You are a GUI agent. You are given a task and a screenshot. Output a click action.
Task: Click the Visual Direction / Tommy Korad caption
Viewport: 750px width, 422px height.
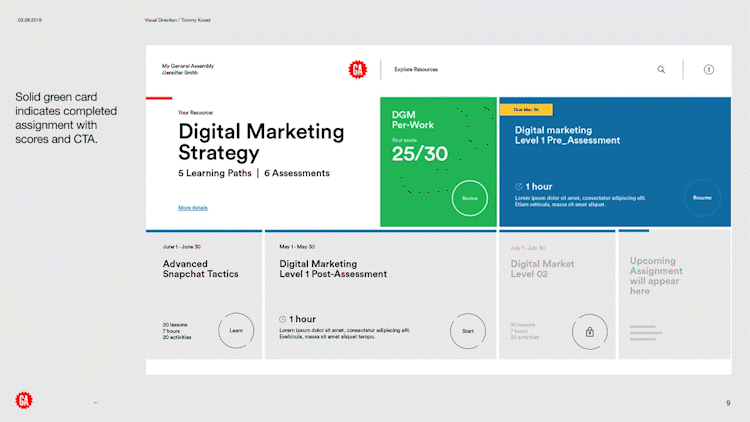click(x=177, y=20)
